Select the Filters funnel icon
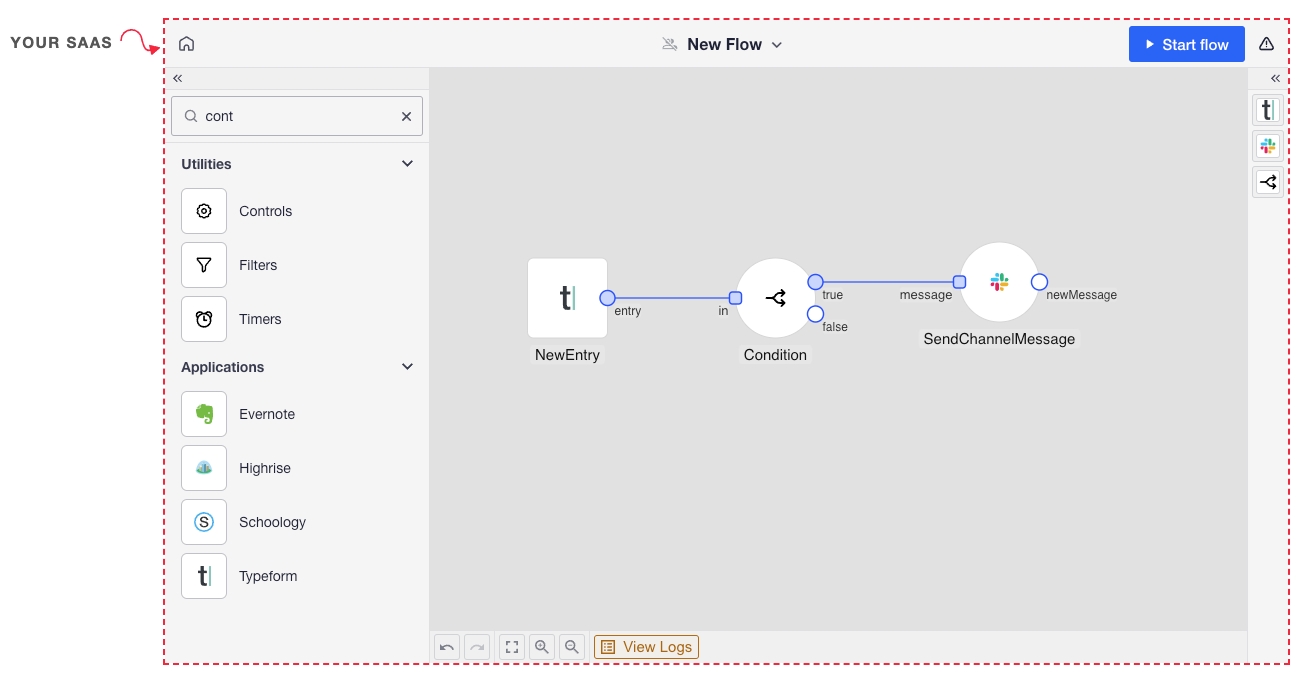The width and height of the screenshot is (1309, 688). [204, 265]
